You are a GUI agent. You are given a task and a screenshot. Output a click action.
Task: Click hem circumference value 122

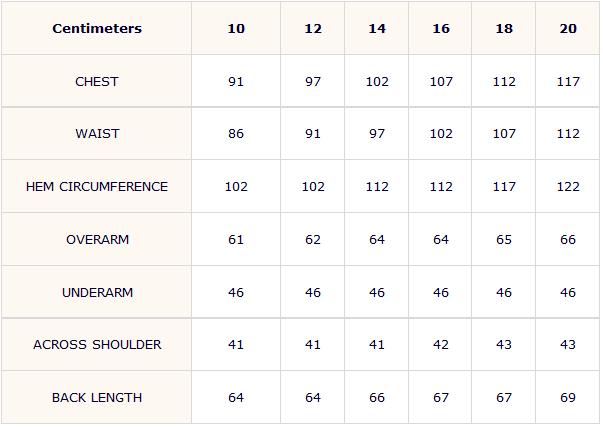[x=568, y=187]
